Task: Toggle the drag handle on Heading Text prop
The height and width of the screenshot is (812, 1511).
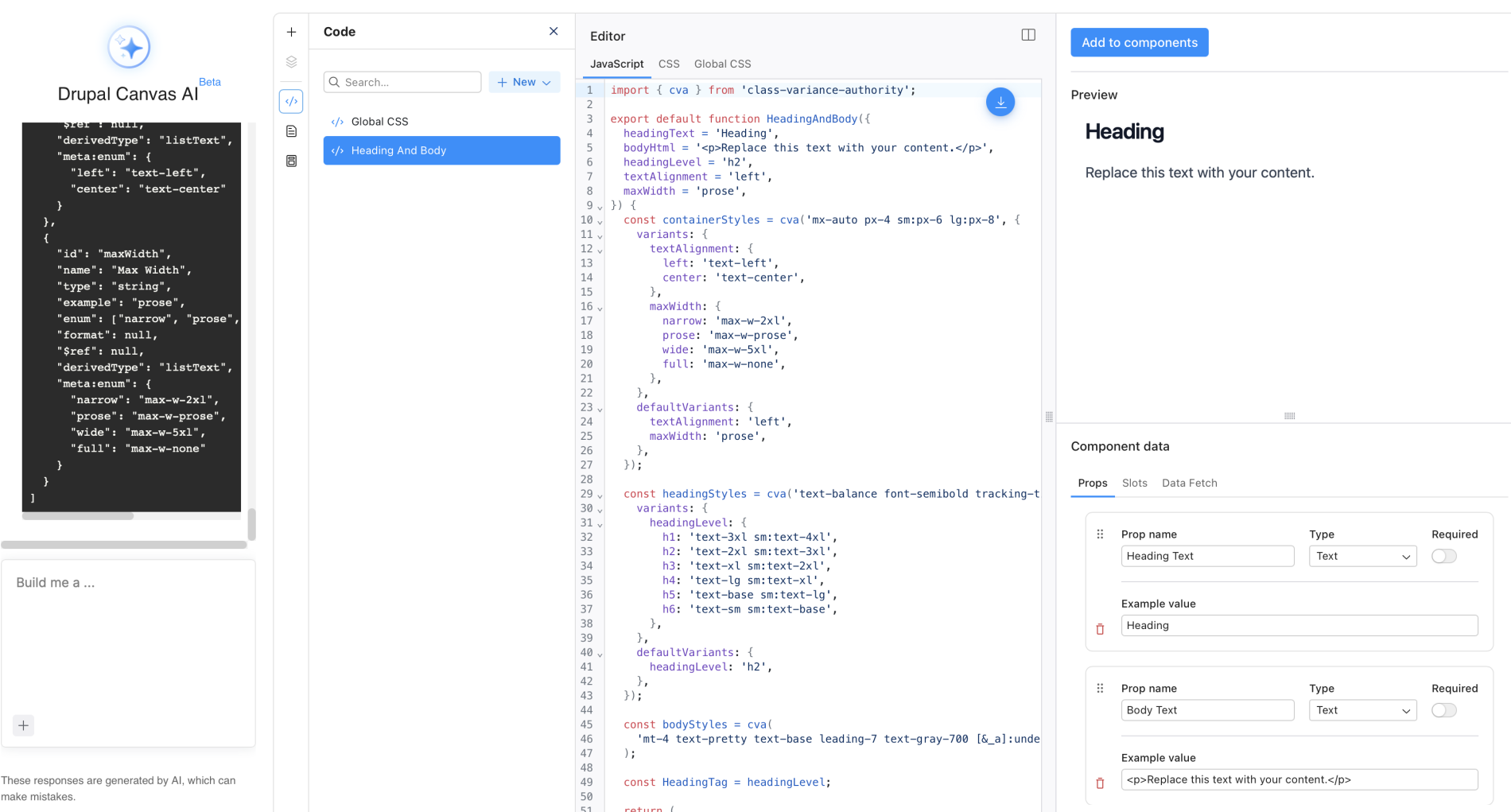Action: point(1101,534)
